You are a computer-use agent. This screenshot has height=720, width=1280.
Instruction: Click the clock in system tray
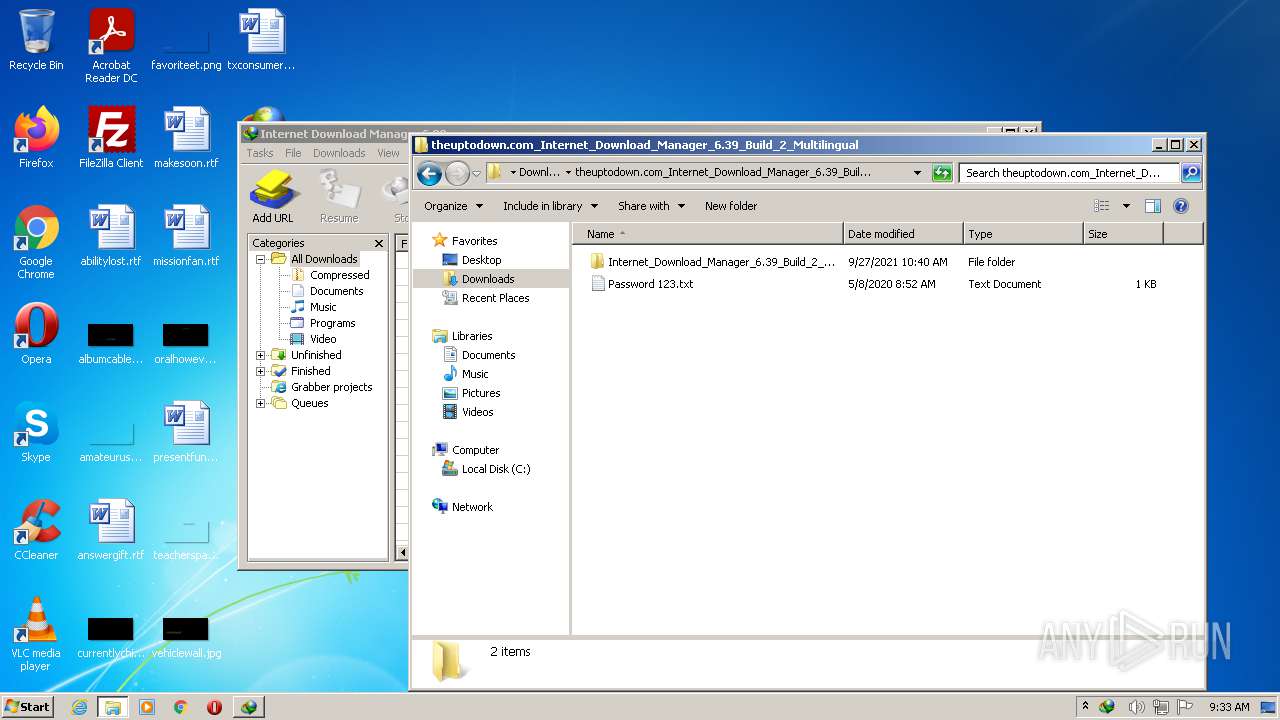(x=1229, y=707)
